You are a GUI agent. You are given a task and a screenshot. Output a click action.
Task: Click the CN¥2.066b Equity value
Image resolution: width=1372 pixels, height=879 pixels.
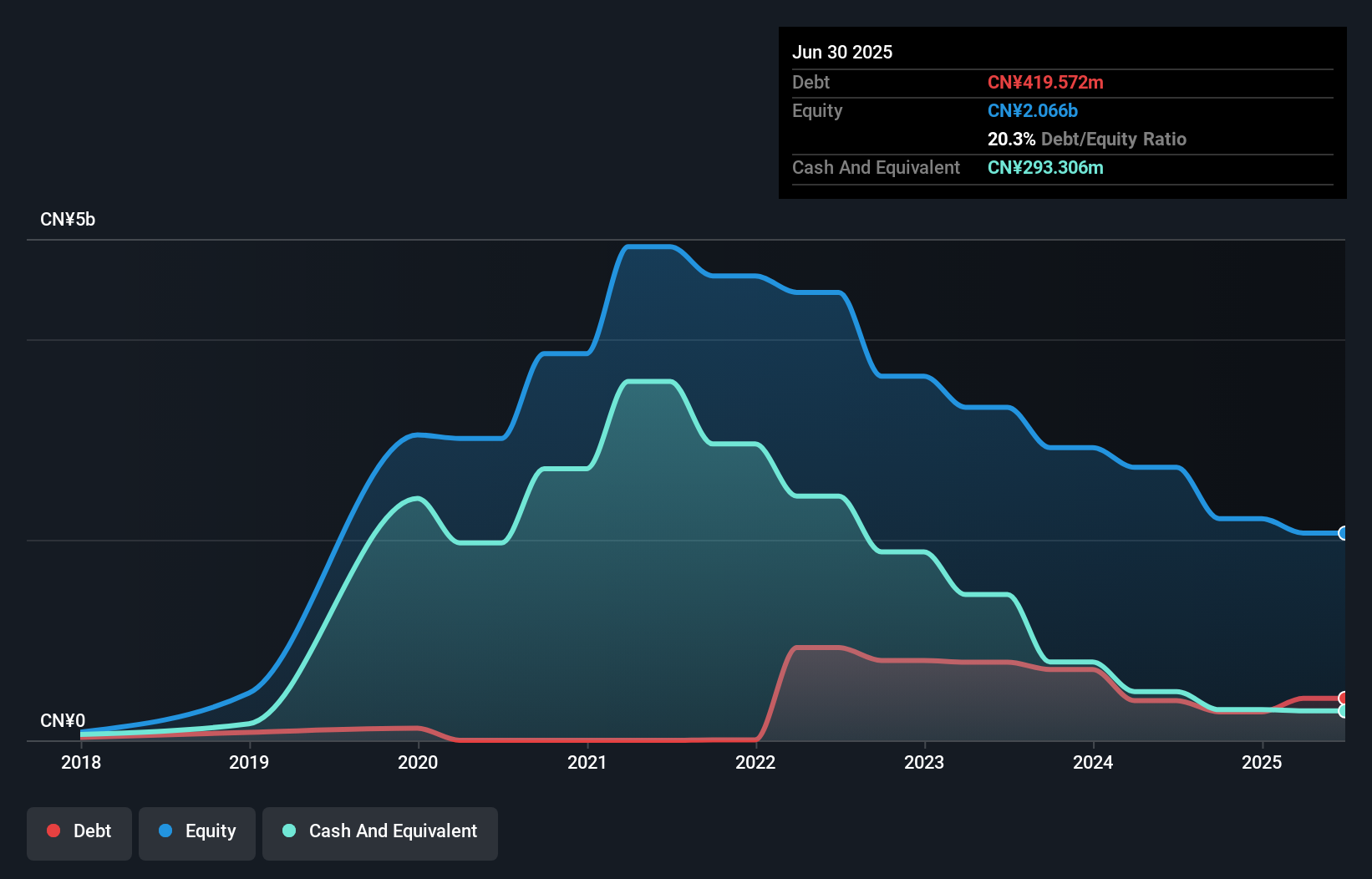point(1033,110)
